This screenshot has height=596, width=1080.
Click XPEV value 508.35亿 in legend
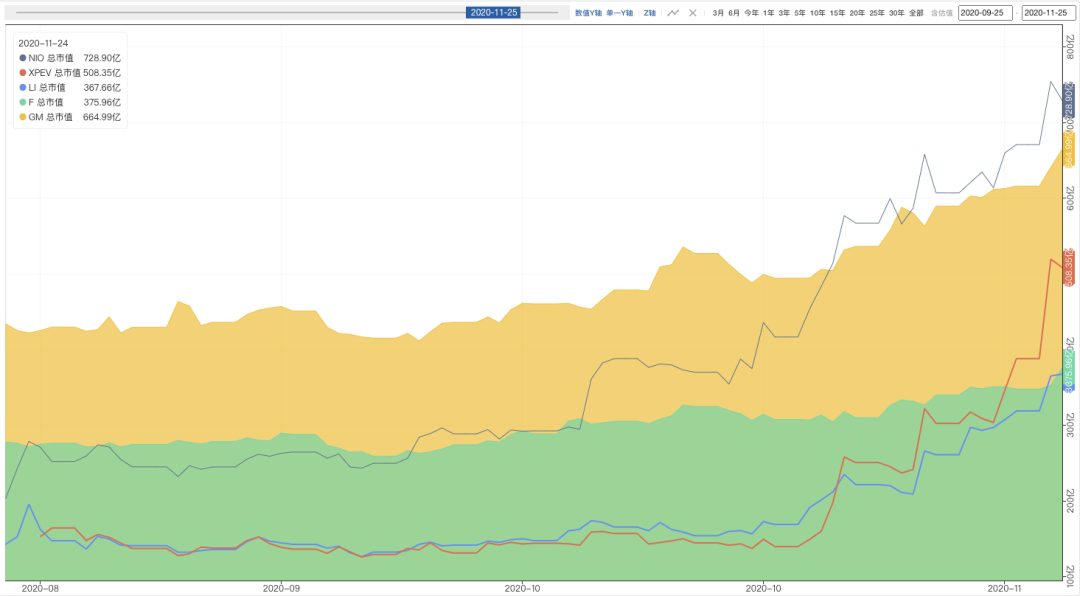[x=102, y=72]
